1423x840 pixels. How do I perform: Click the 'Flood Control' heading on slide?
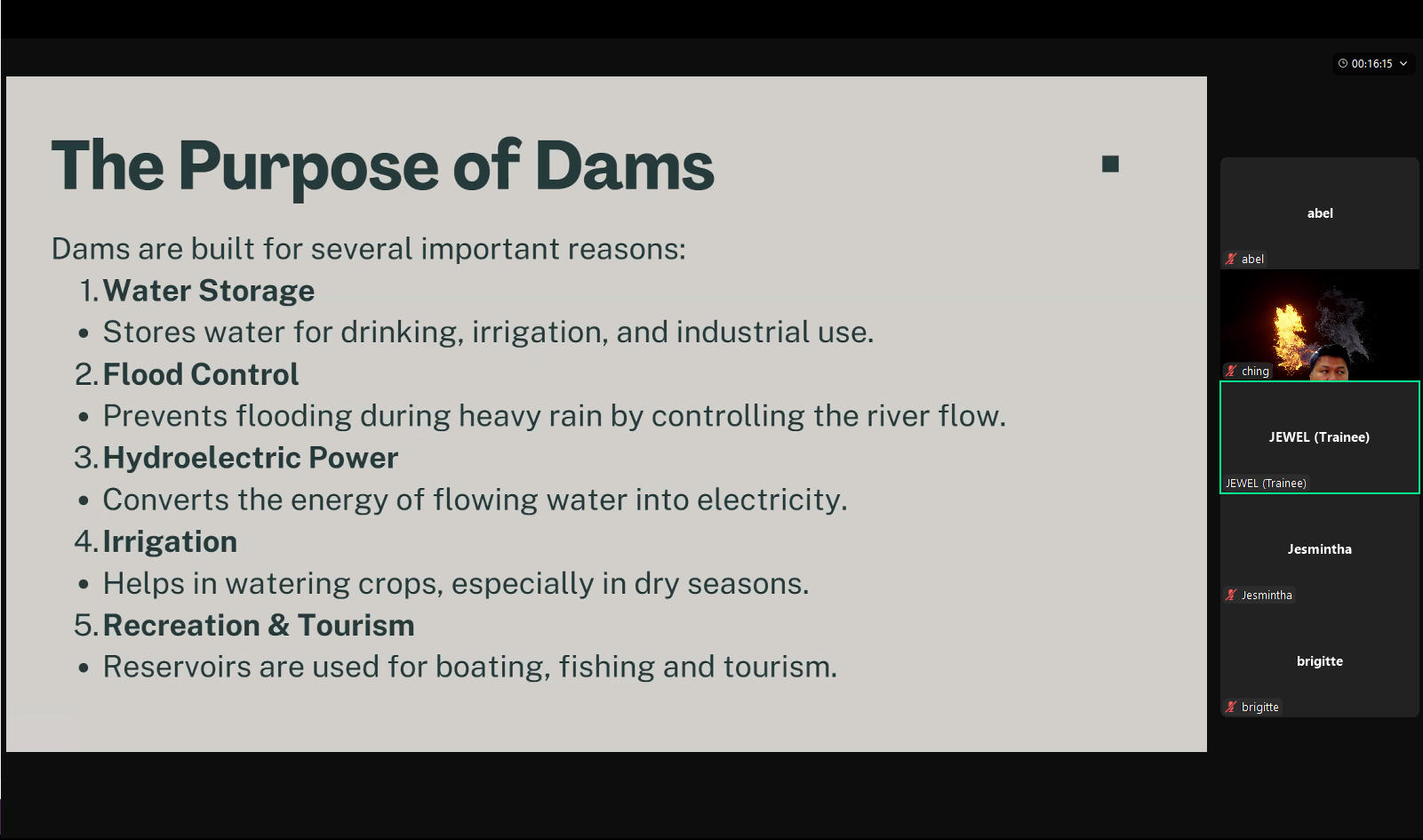[x=201, y=374]
